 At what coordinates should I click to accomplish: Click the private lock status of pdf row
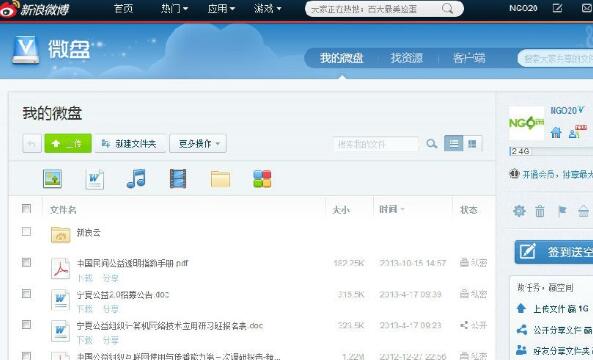(473, 262)
